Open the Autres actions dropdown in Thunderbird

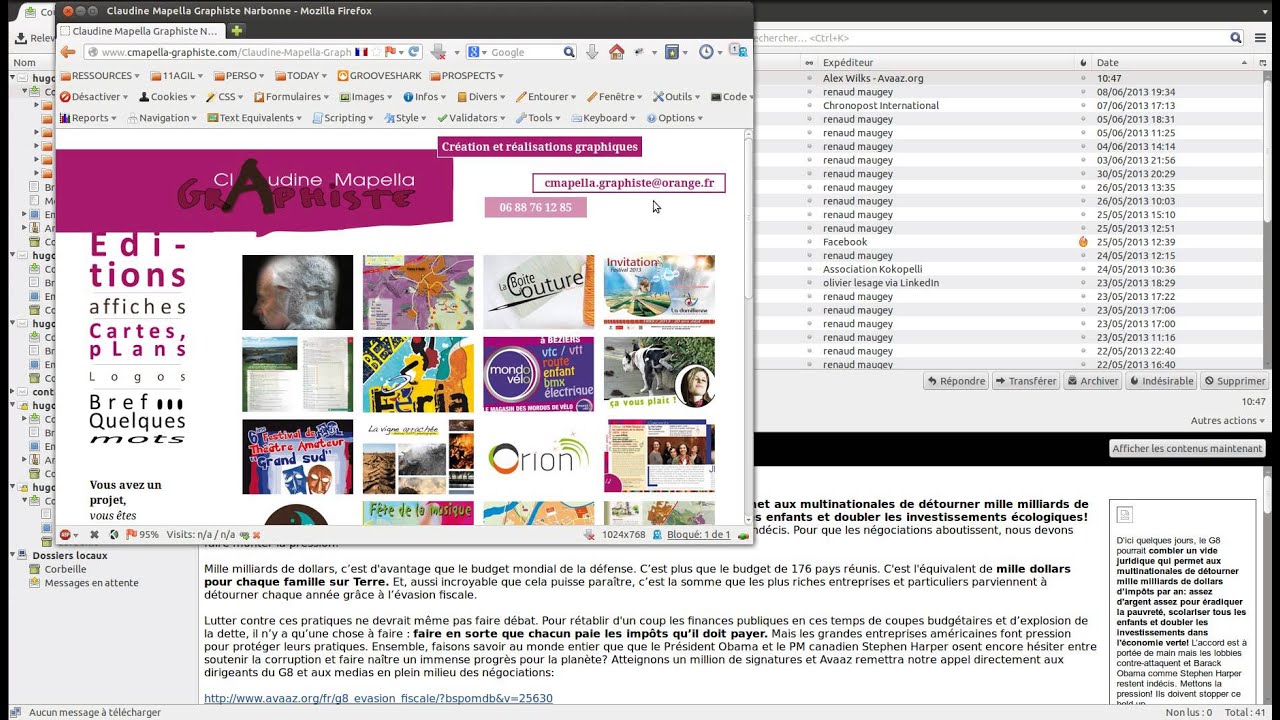[1227, 420]
